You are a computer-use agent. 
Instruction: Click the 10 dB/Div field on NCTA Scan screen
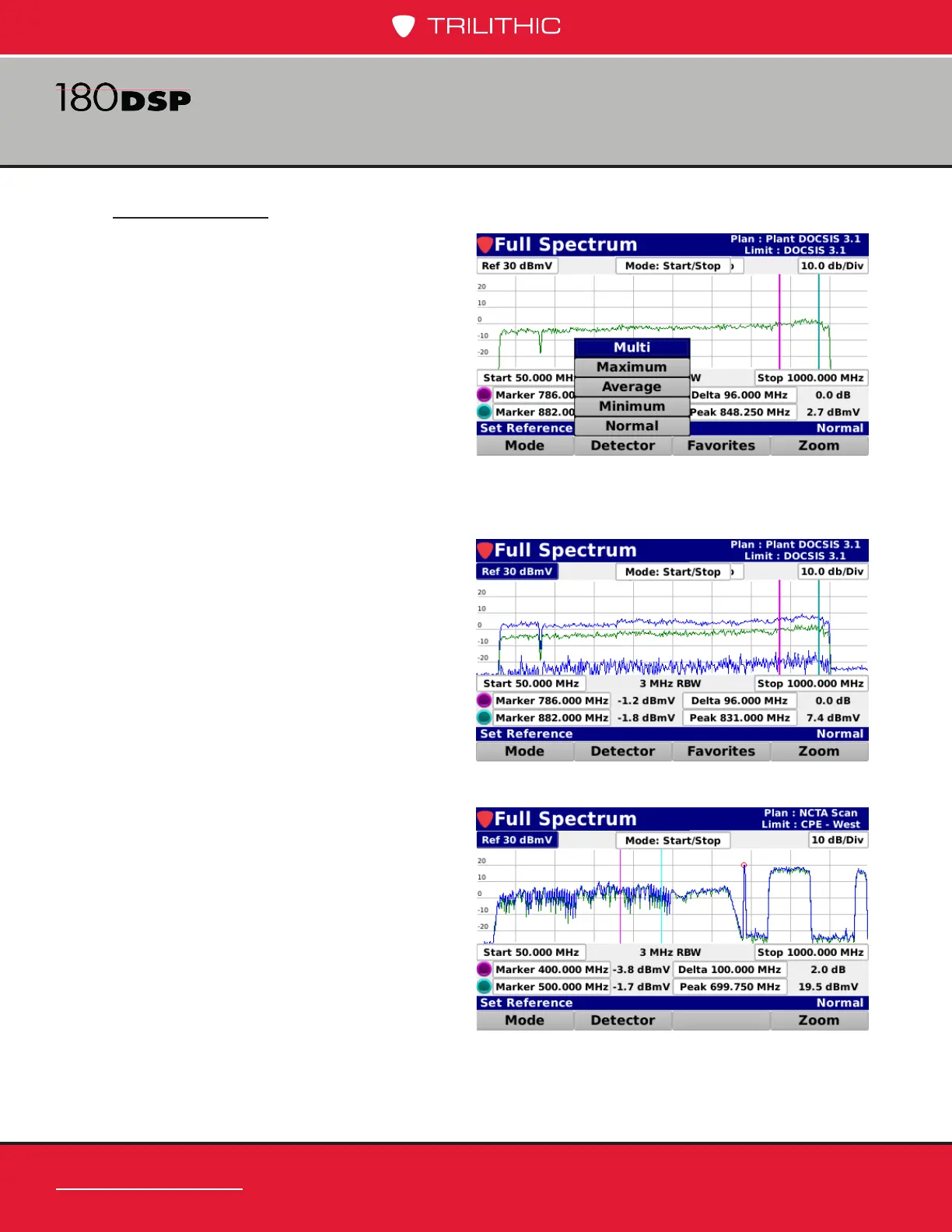point(838,840)
